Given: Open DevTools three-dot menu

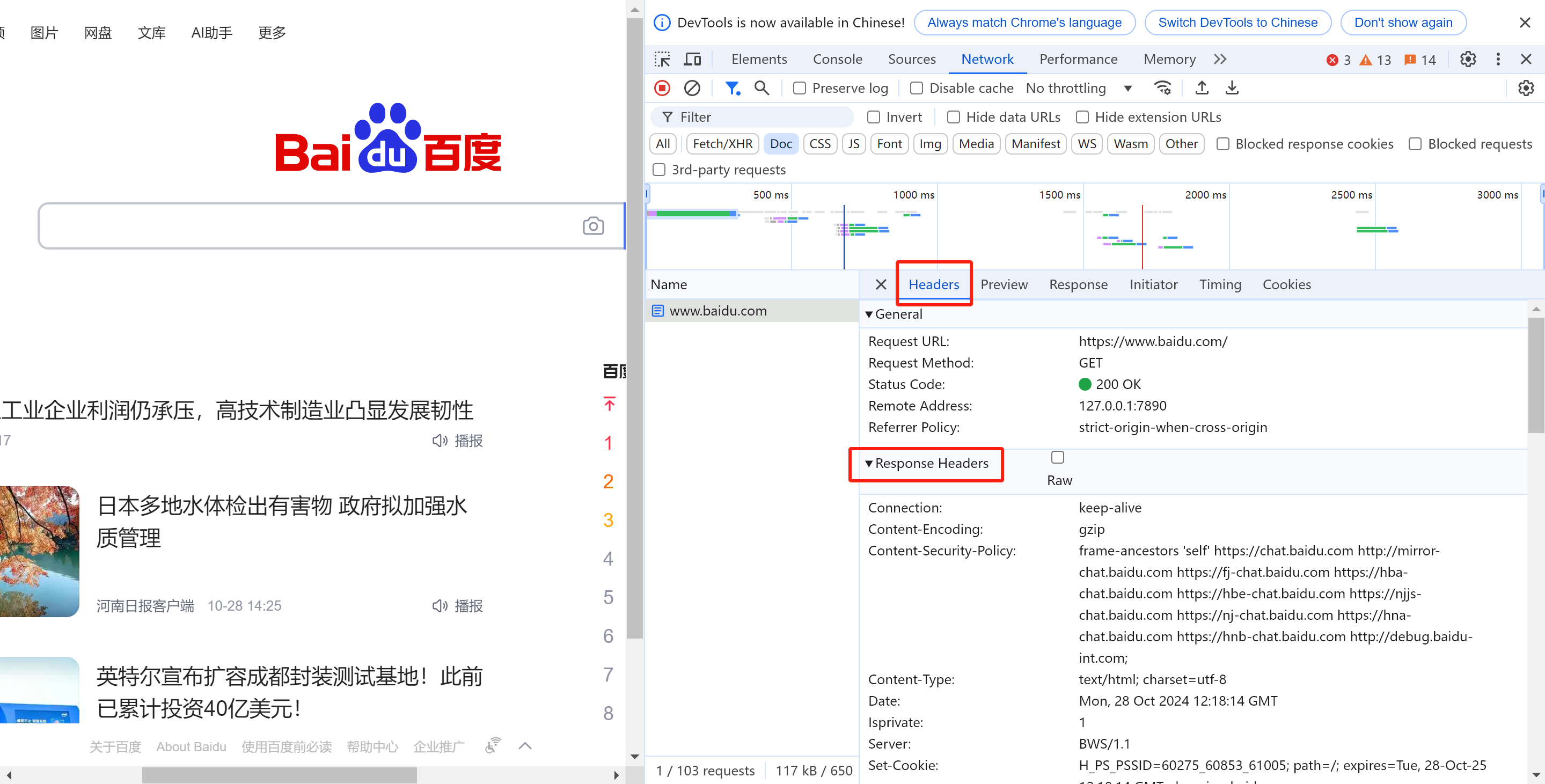Looking at the screenshot, I should pyautogui.click(x=1498, y=60).
